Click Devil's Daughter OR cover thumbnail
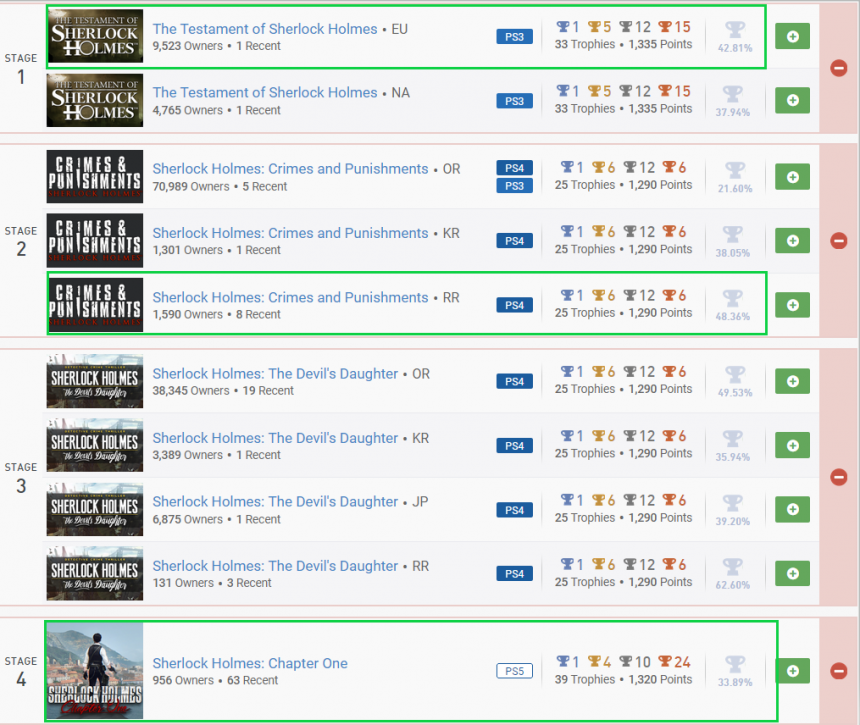This screenshot has width=860, height=725. coord(95,381)
